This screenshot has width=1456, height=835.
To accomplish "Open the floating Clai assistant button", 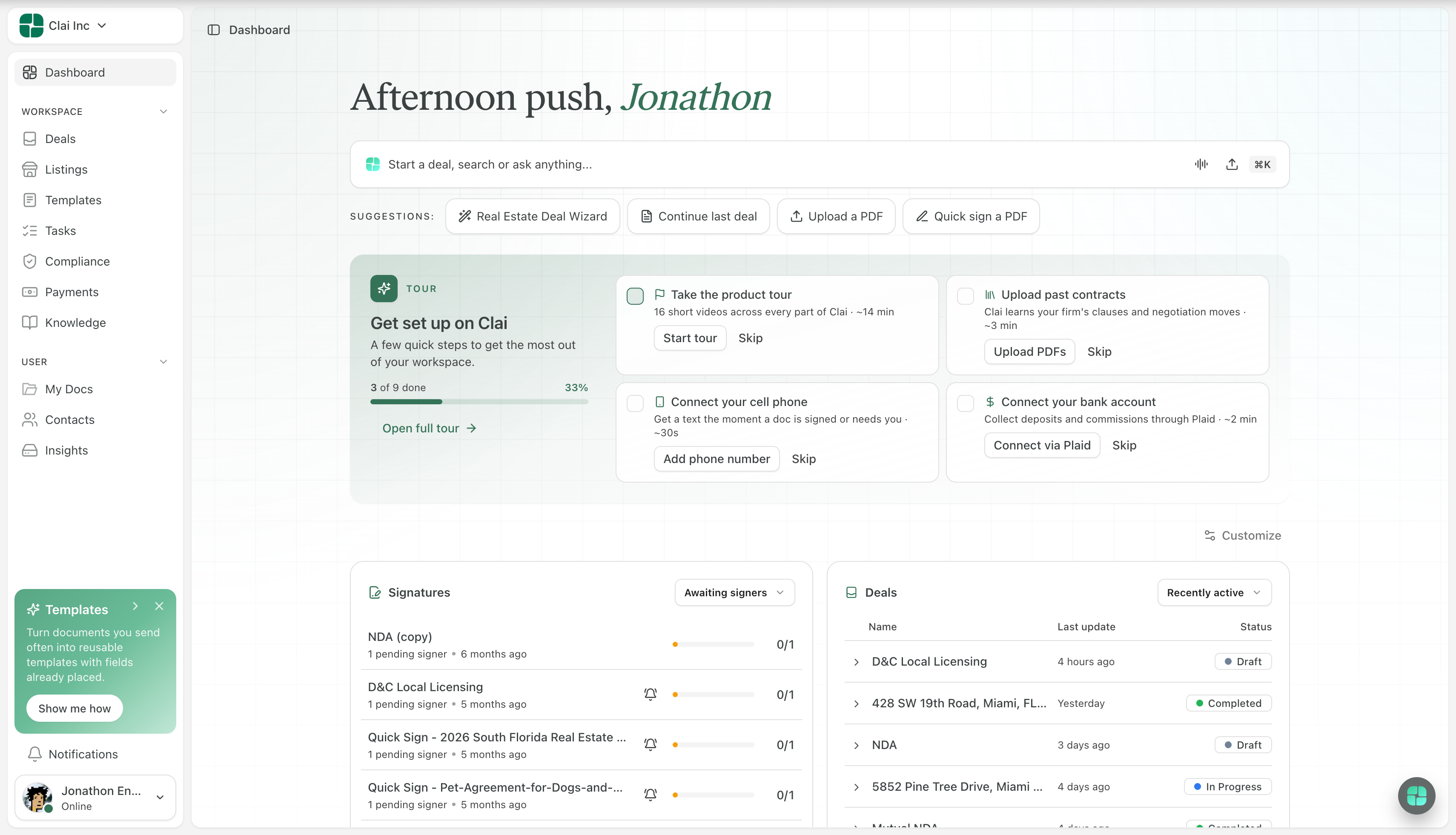I will tap(1416, 795).
